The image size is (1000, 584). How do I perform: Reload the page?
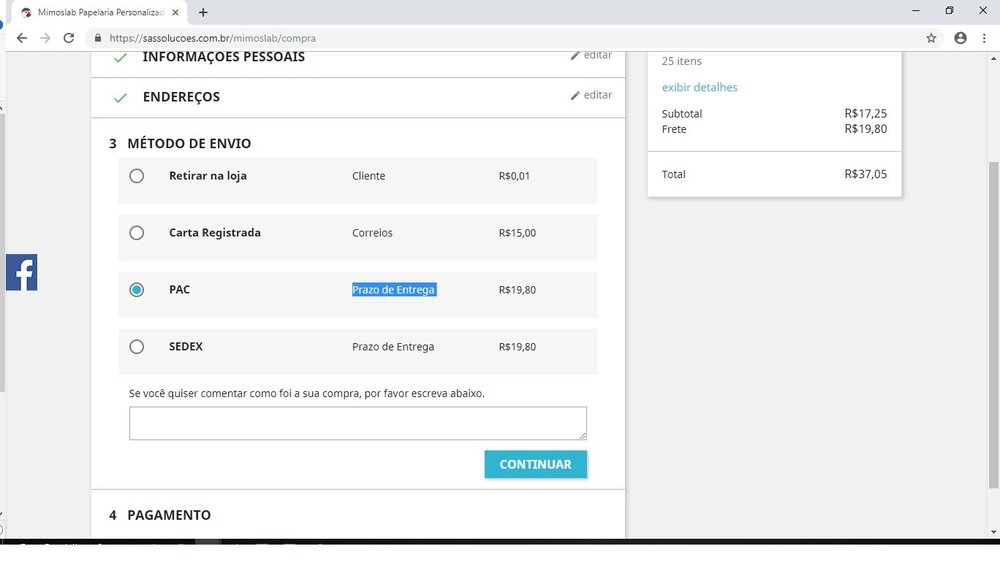[68, 38]
